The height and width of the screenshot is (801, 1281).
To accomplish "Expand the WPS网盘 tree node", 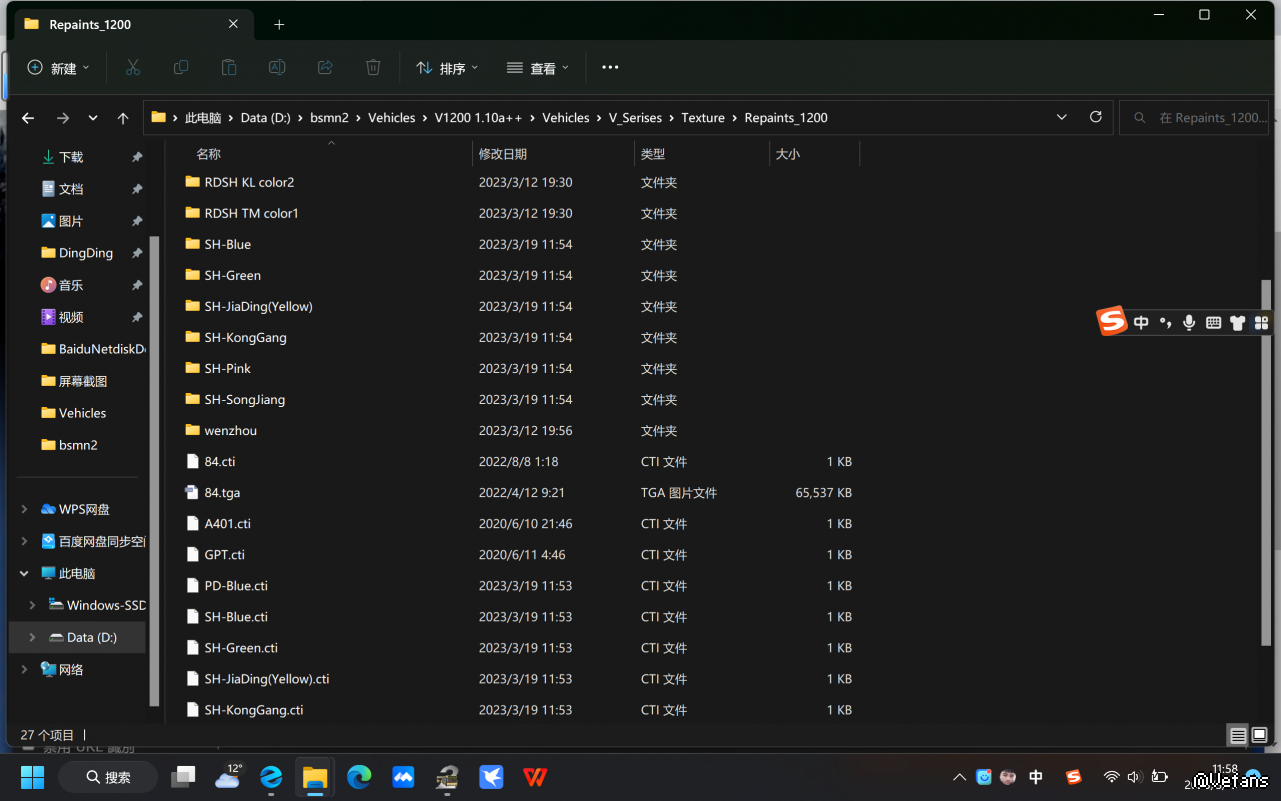I will click(24, 509).
